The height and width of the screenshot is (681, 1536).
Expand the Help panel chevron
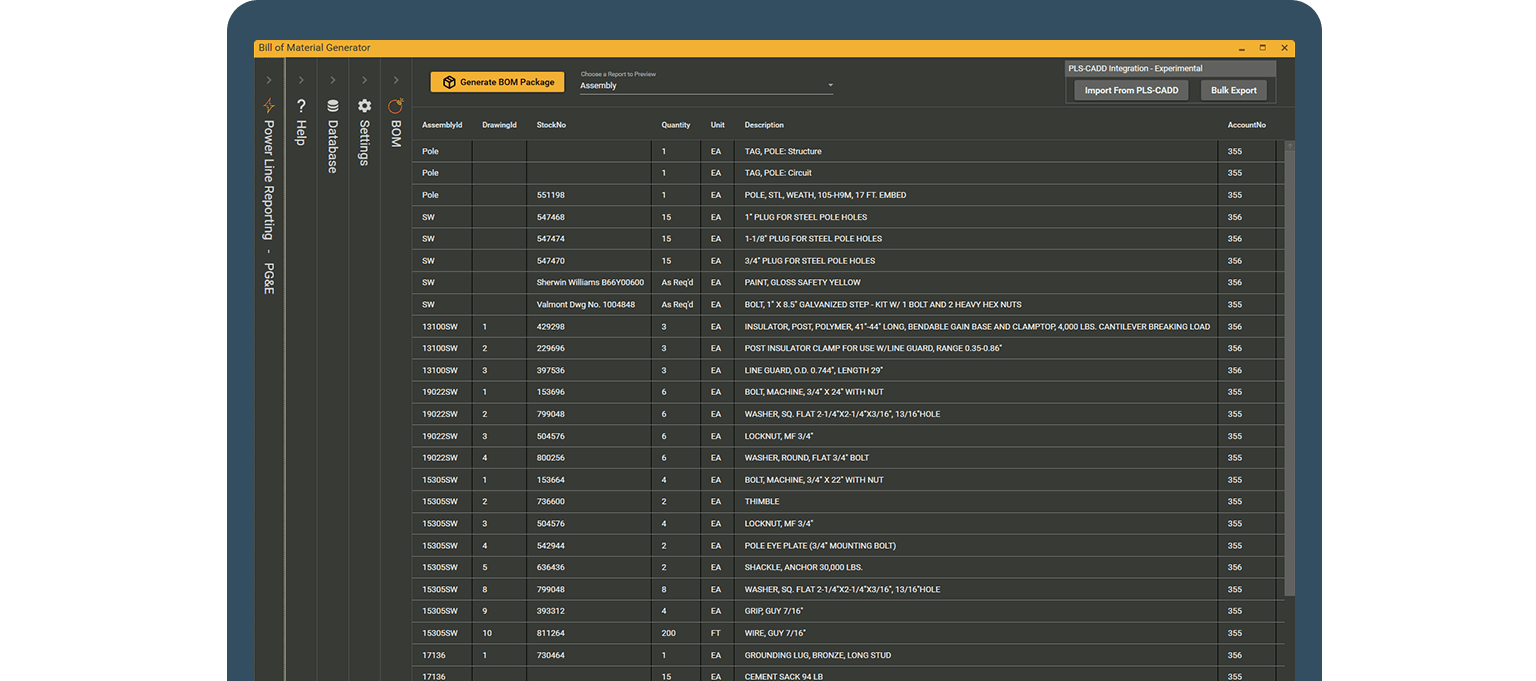tap(301, 80)
